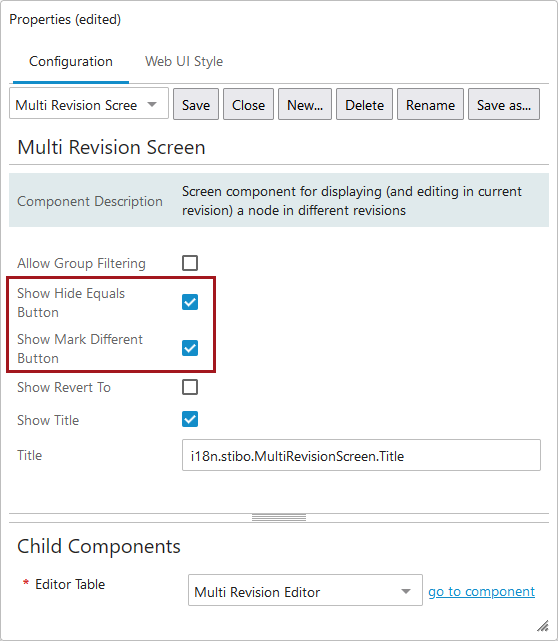The height and width of the screenshot is (641, 558).
Task: Click the Save button
Action: point(196,104)
